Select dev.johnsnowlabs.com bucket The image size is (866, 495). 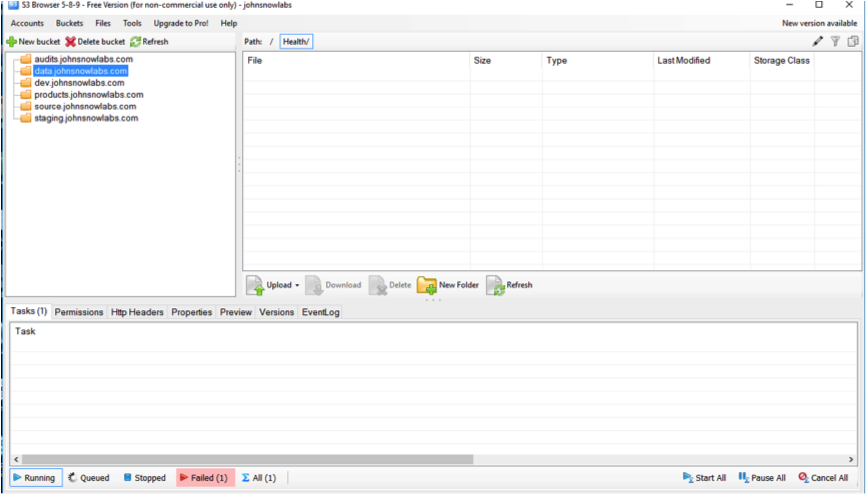coord(79,83)
